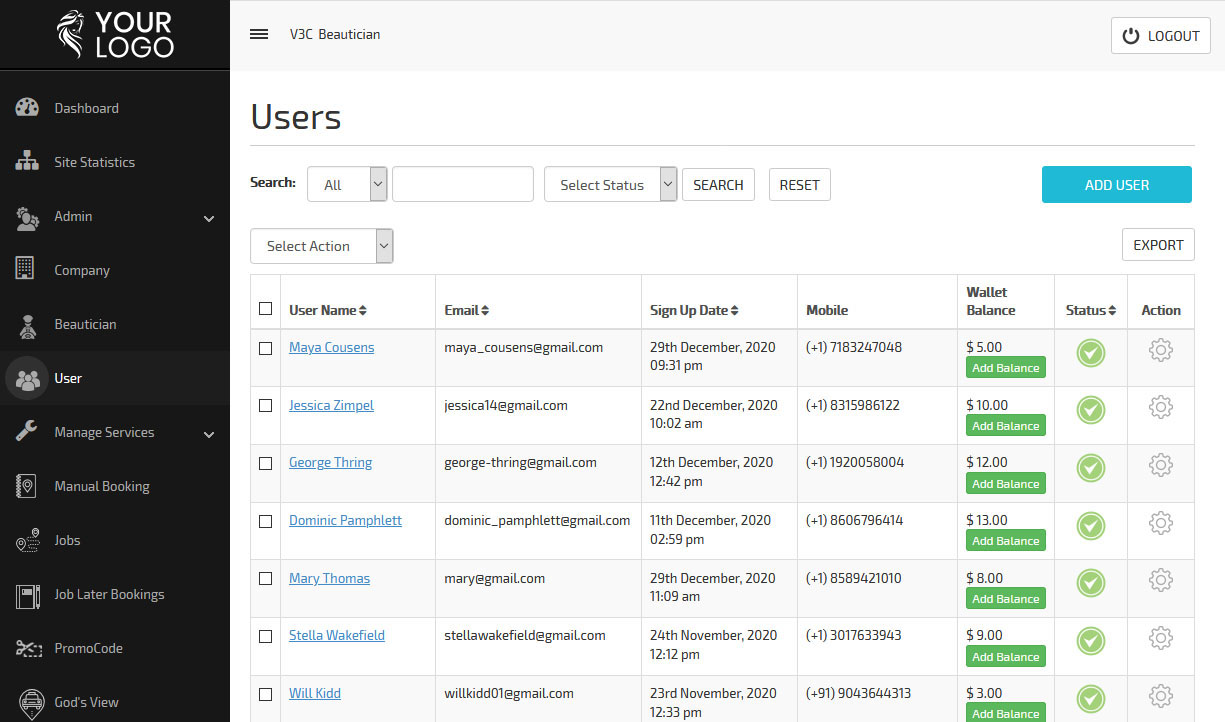This screenshot has width=1225, height=722.
Task: Click the ADD USER button
Action: [1117, 185]
